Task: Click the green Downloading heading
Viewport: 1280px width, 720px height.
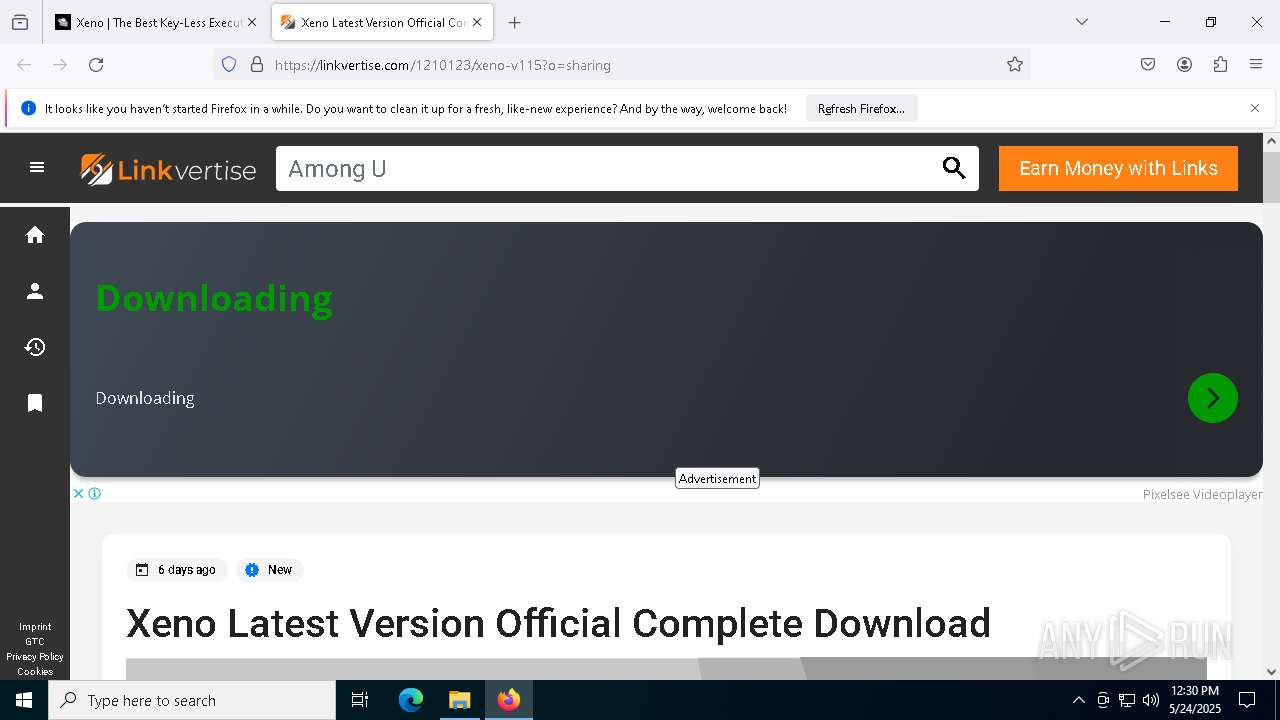Action: [214, 298]
